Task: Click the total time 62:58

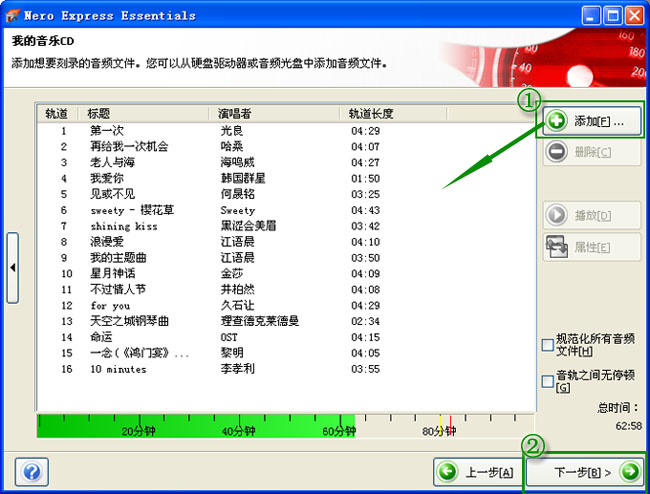Action: 628,426
